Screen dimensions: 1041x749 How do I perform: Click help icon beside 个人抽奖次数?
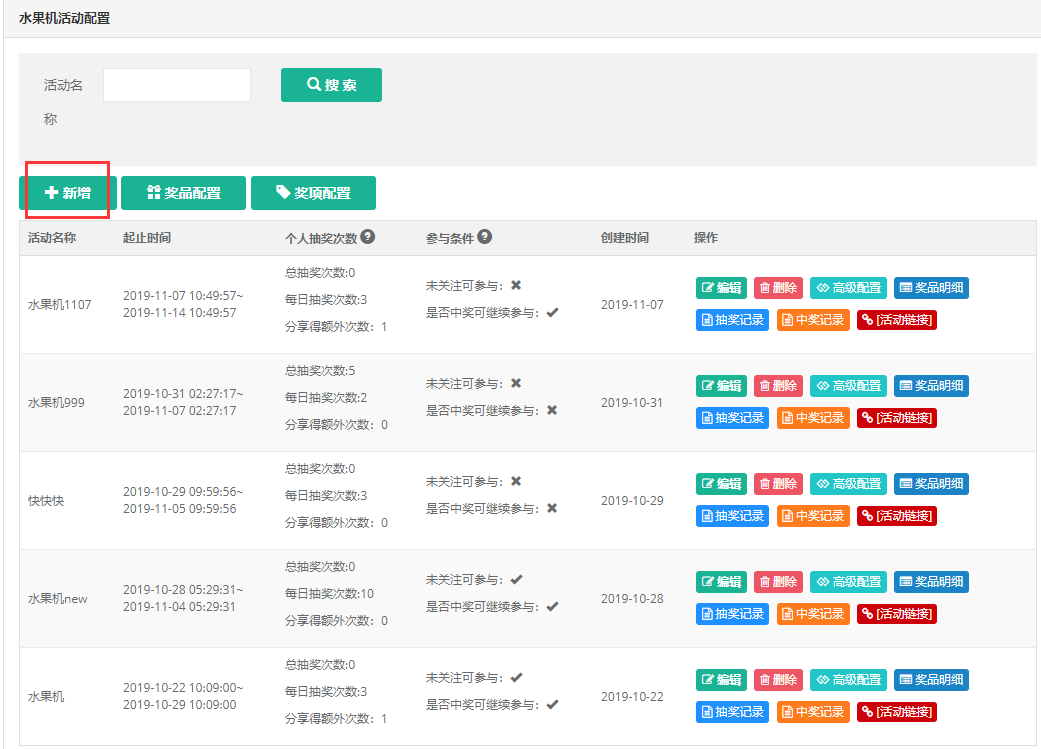(368, 236)
